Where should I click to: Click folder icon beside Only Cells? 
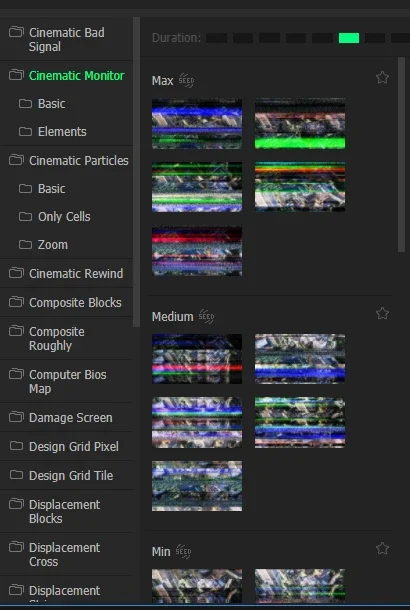[x=25, y=216]
